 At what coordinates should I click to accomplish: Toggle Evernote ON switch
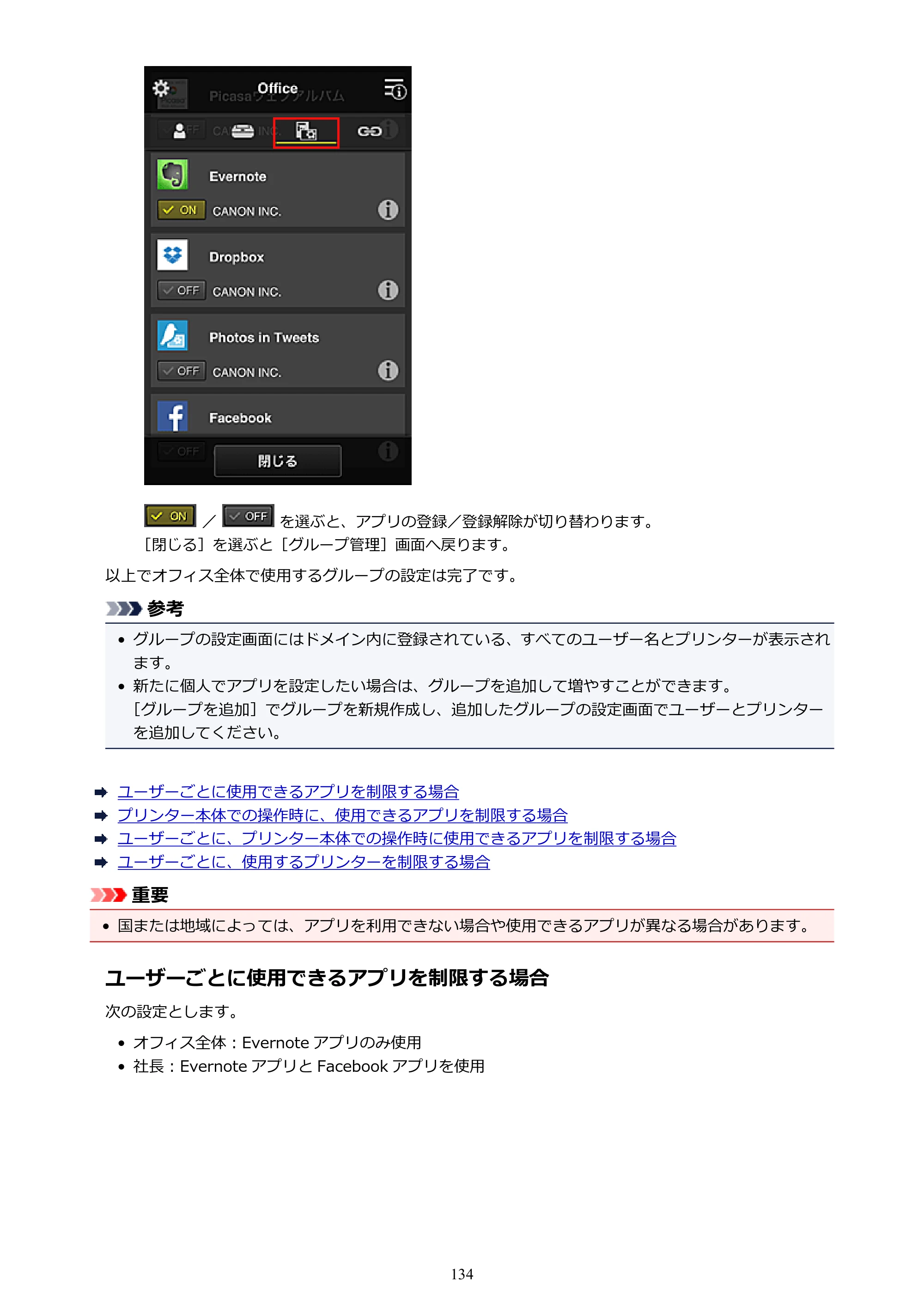[181, 210]
